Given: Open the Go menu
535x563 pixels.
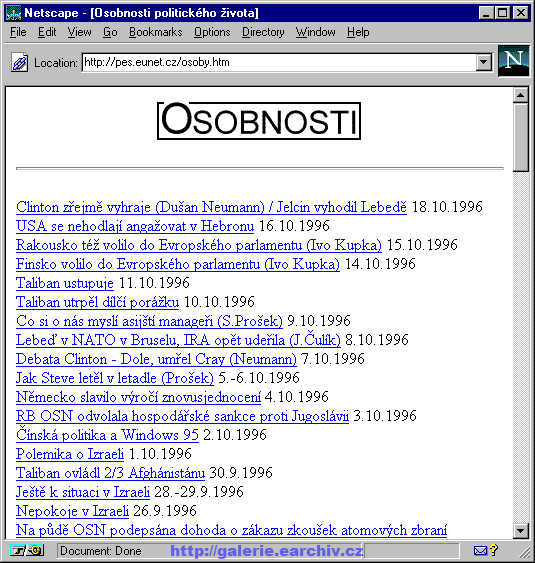Looking at the screenshot, I should [110, 32].
